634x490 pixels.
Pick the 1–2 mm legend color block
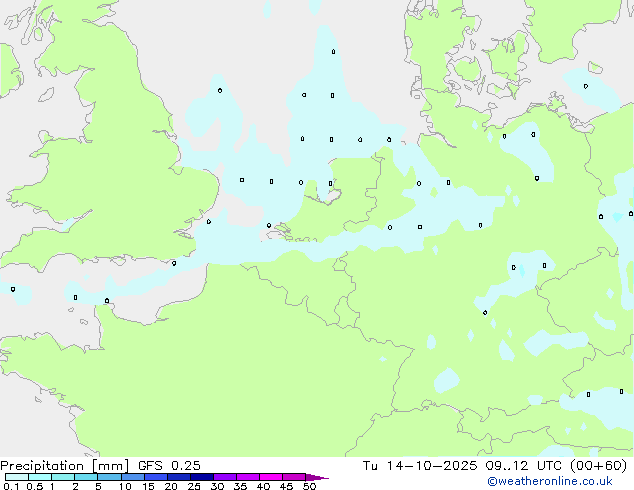pos(63,477)
